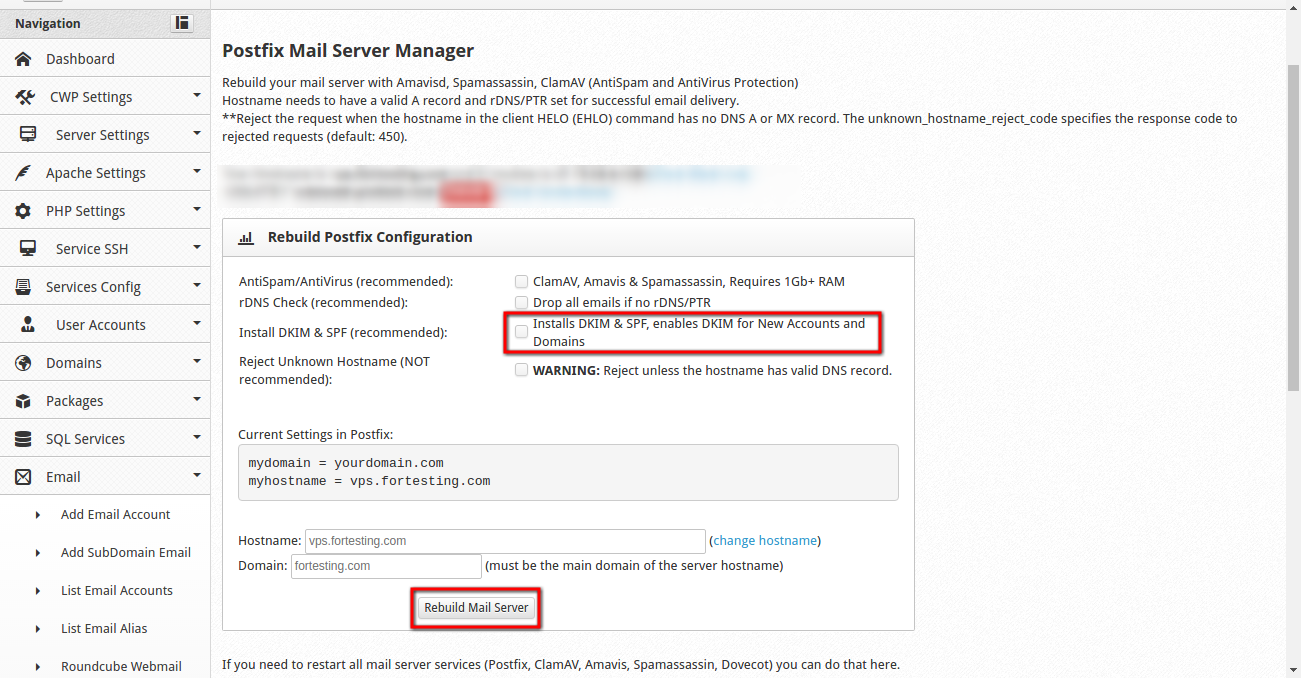Open List Email Alias submenu item
Screen dimensions: 1301x678
(x=105, y=628)
